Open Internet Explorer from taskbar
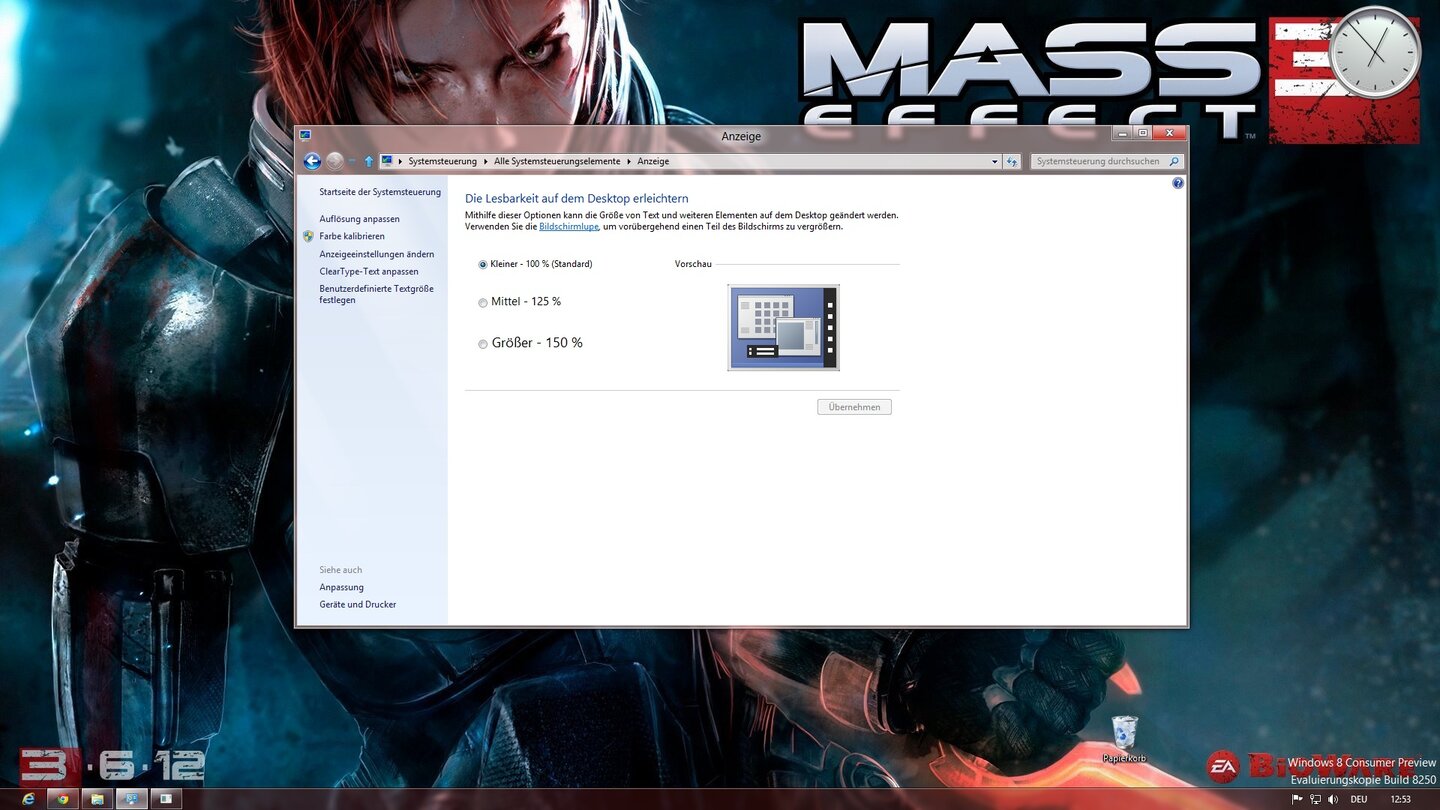Image resolution: width=1440 pixels, height=810 pixels. click(x=28, y=799)
